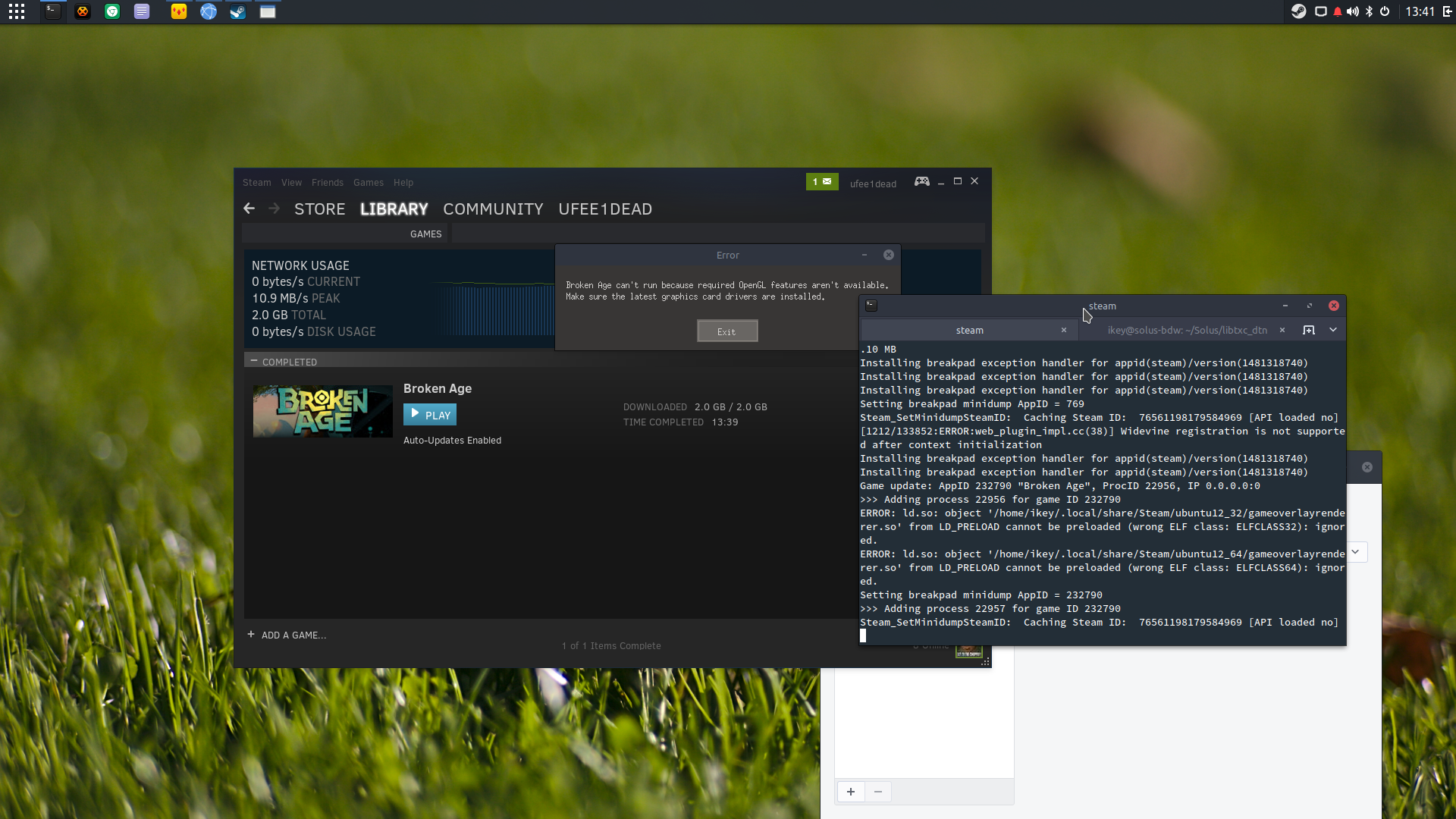Screen dimensions: 1456x819
Task: Select the GAMES library filter
Action: tap(425, 234)
